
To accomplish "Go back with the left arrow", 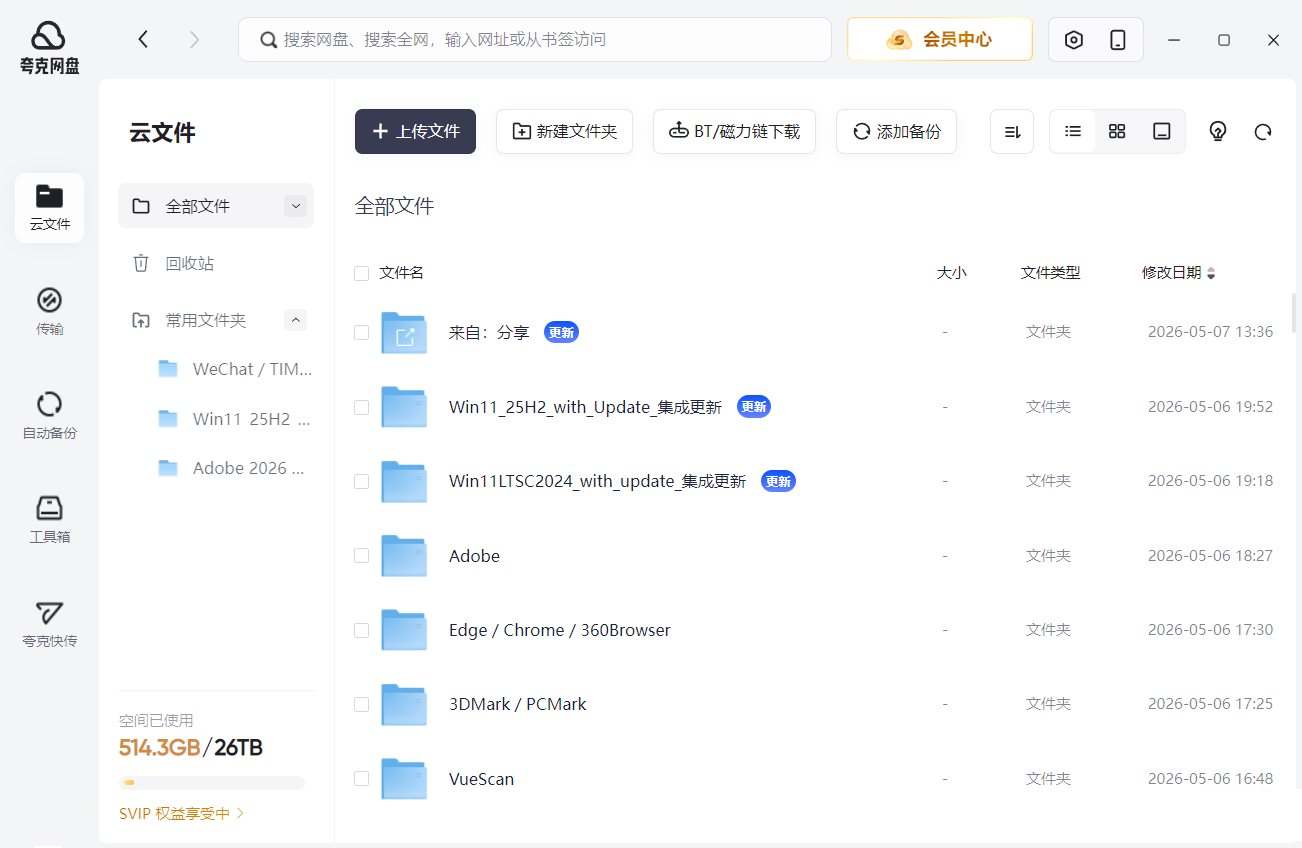I will 143,39.
